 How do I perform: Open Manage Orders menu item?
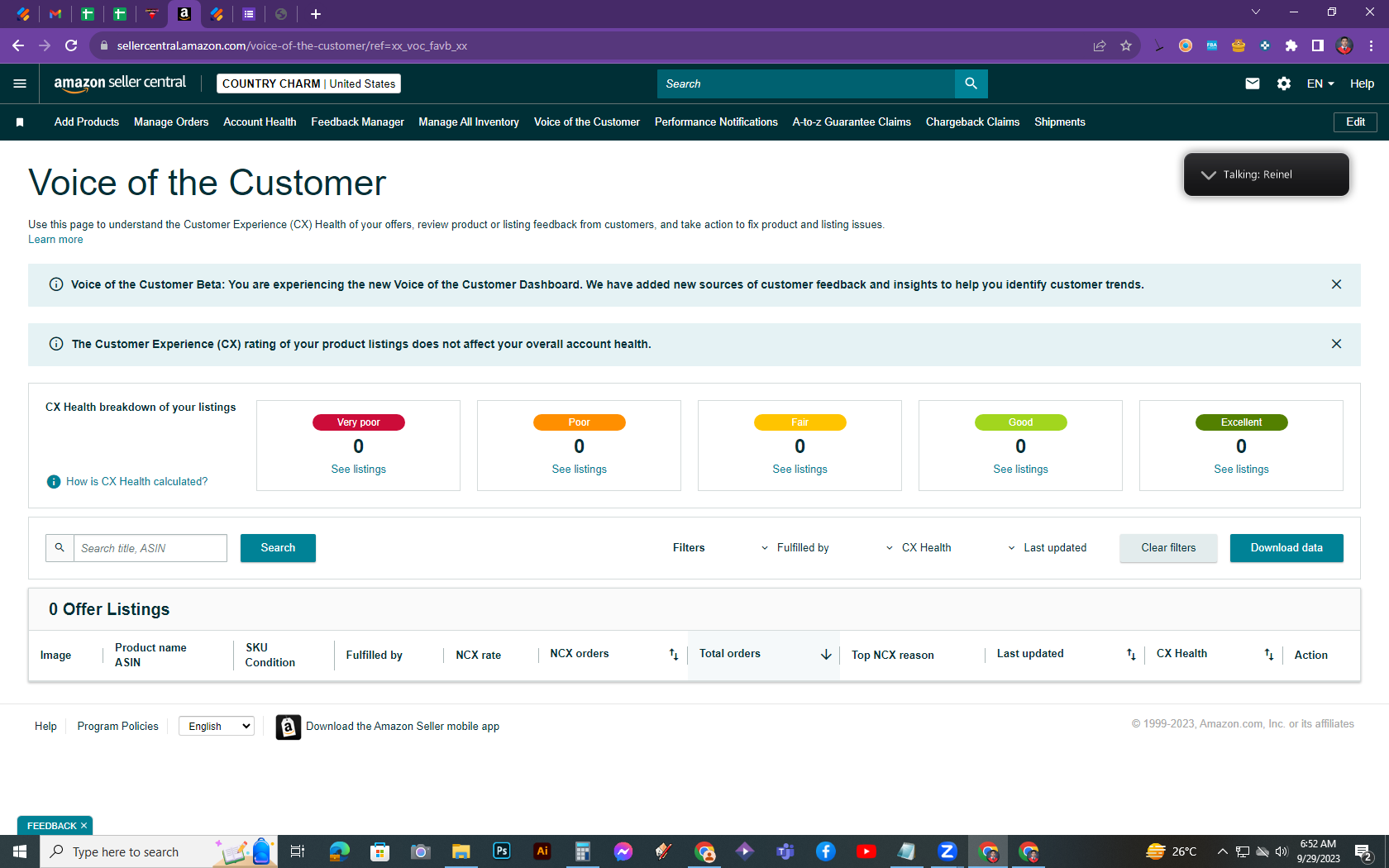[x=171, y=122]
